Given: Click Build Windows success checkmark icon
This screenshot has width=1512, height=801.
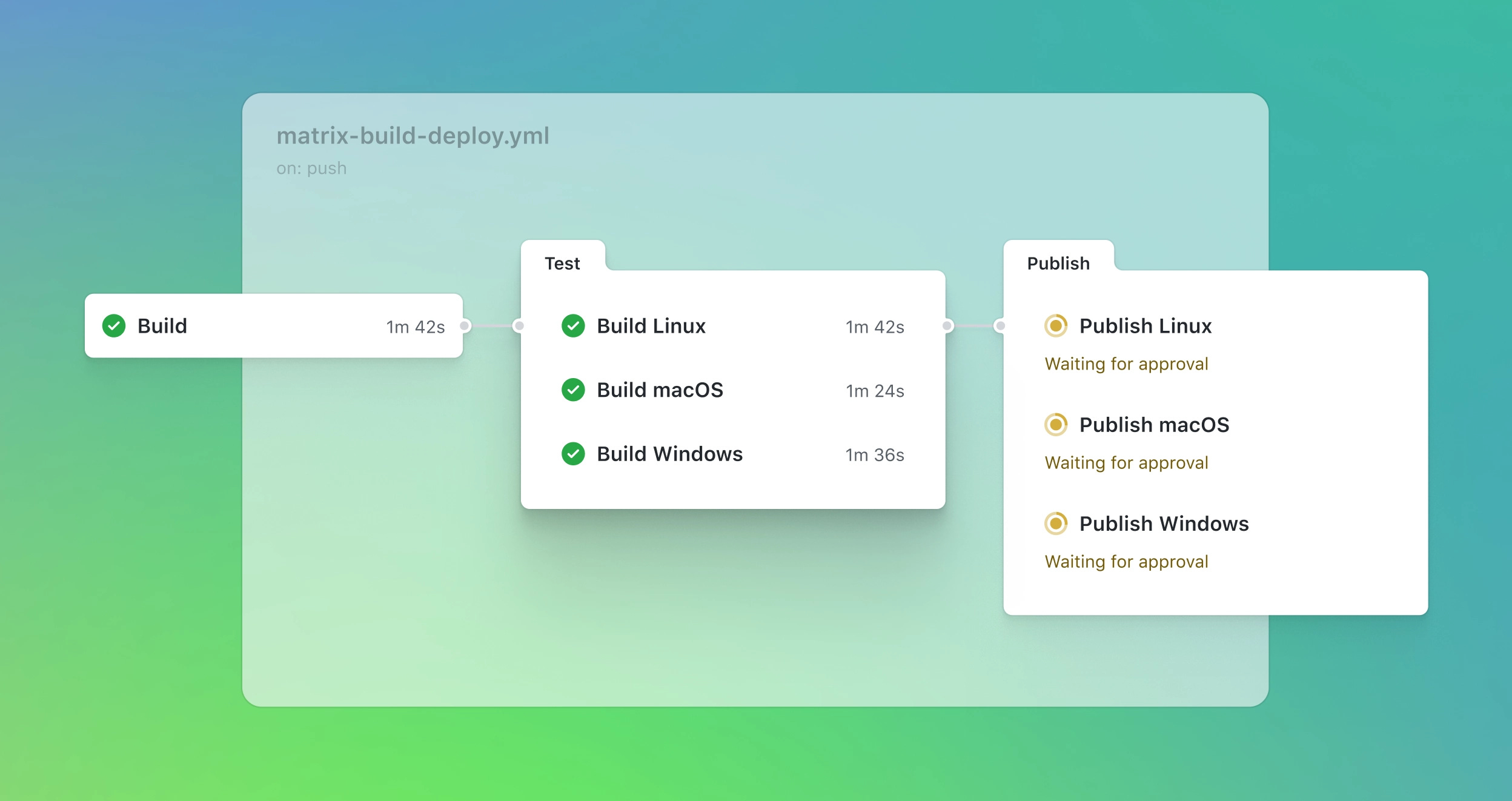Looking at the screenshot, I should [x=573, y=454].
